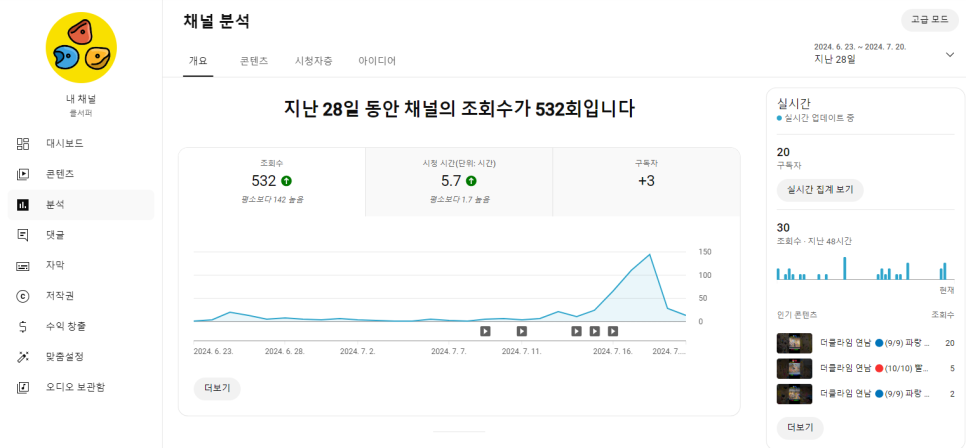Expand the 지난 28일 date range dropdown
Screen dimensions: 966x448
884,54
